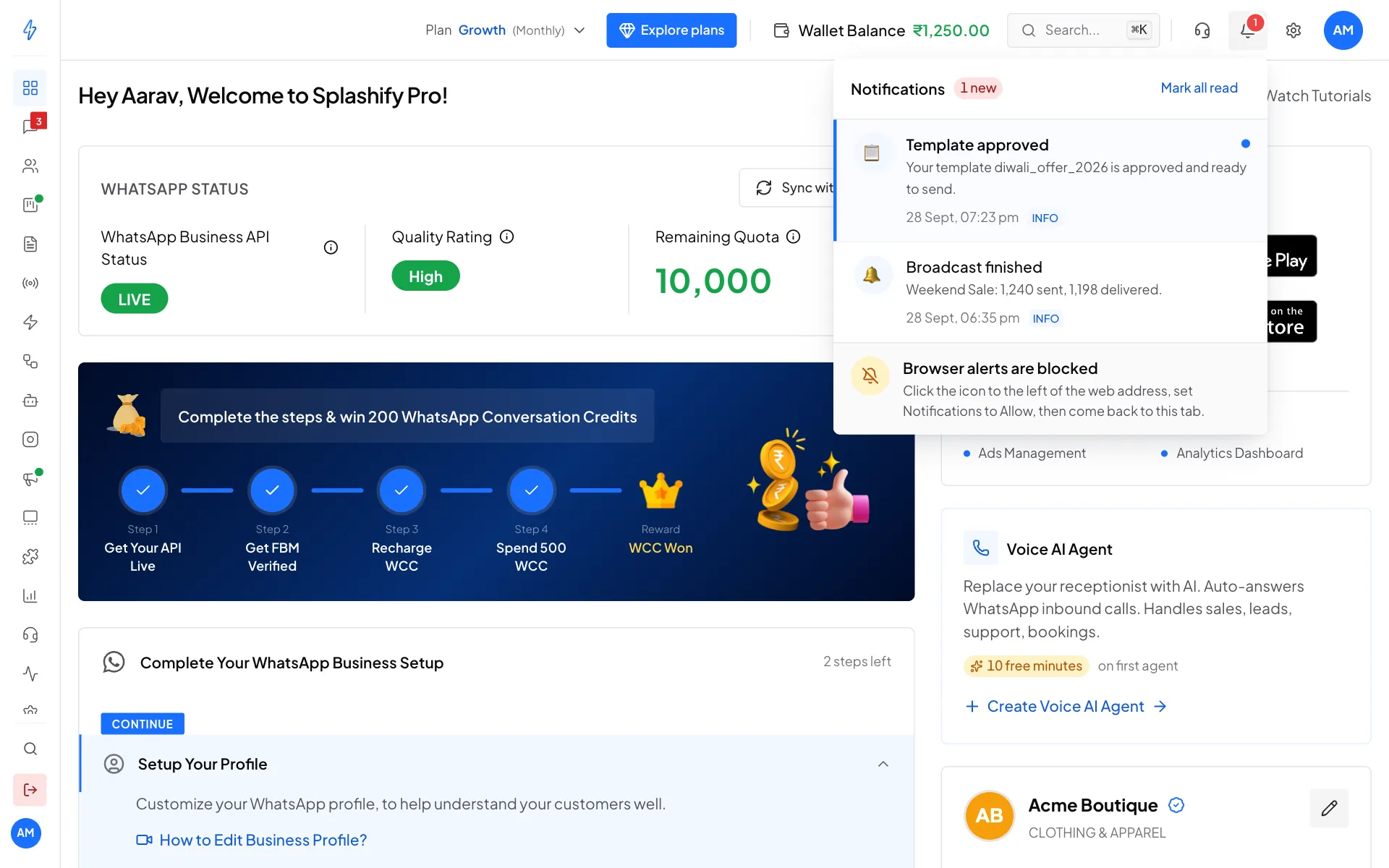Edit Acme Boutique profile with pencil icon

[x=1329, y=808]
